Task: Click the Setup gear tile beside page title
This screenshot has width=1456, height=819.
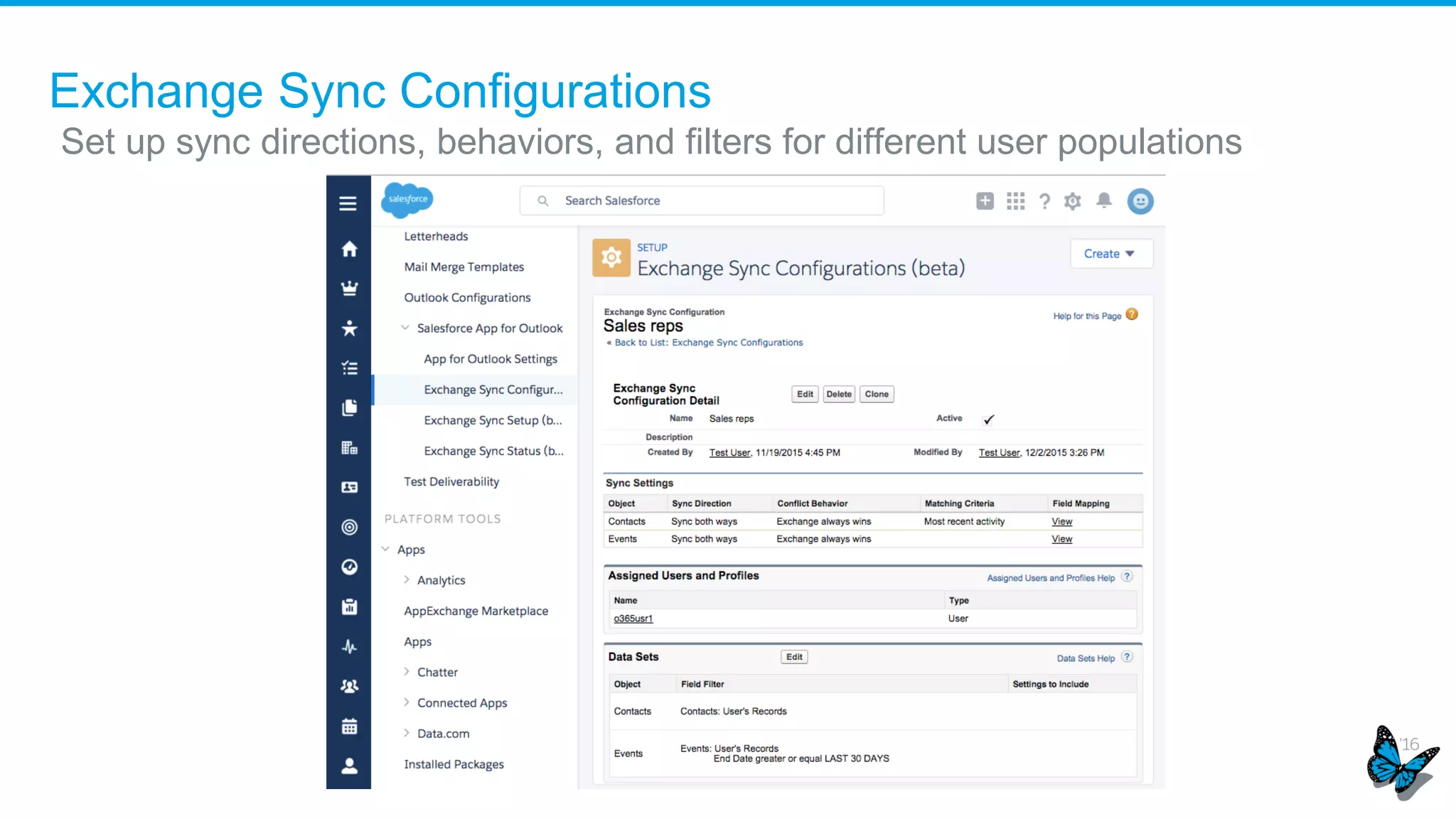Action: (611, 257)
